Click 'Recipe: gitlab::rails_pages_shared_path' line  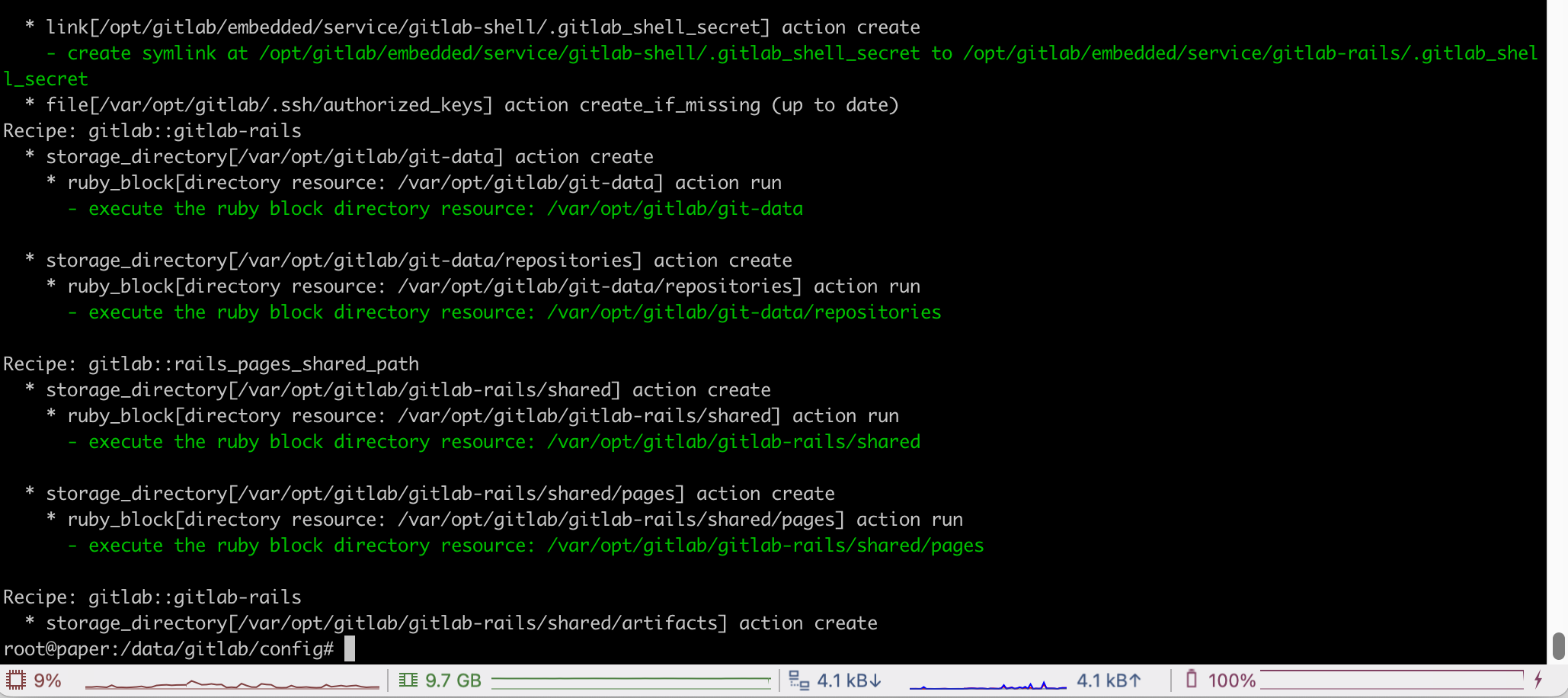point(211,364)
